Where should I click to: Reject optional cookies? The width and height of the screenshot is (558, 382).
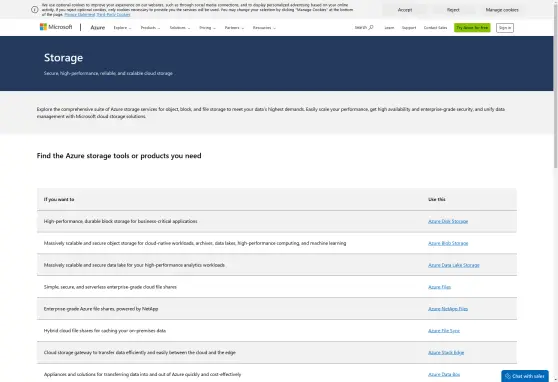[453, 10]
